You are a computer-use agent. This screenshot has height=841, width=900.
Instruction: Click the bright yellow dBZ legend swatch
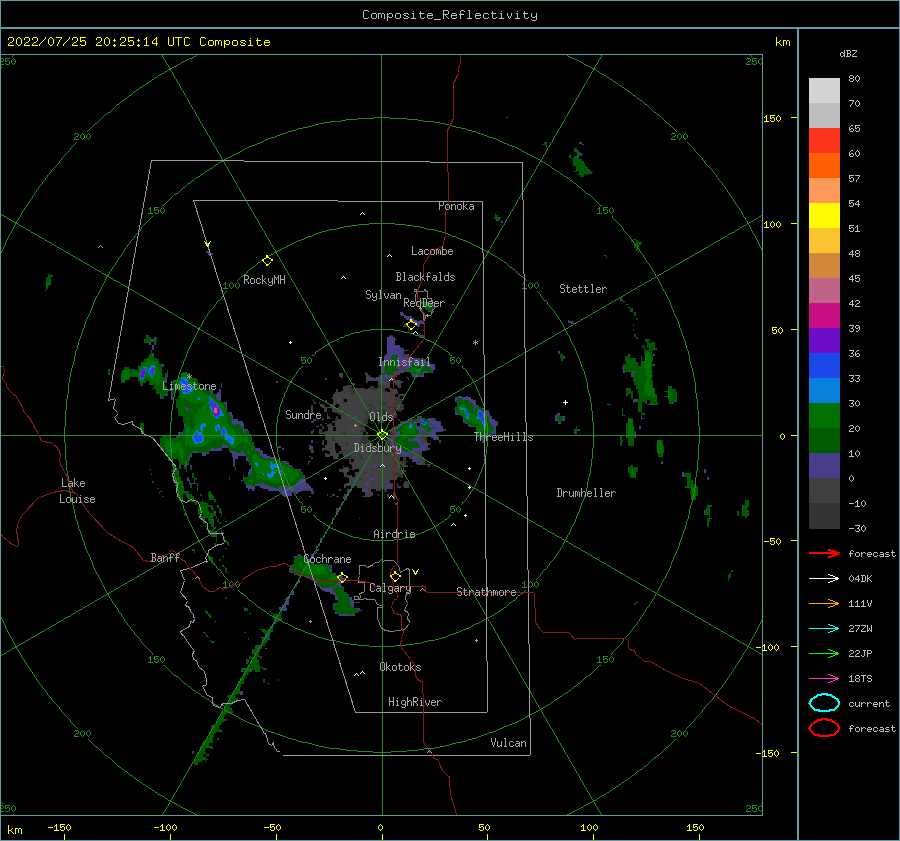(x=824, y=215)
